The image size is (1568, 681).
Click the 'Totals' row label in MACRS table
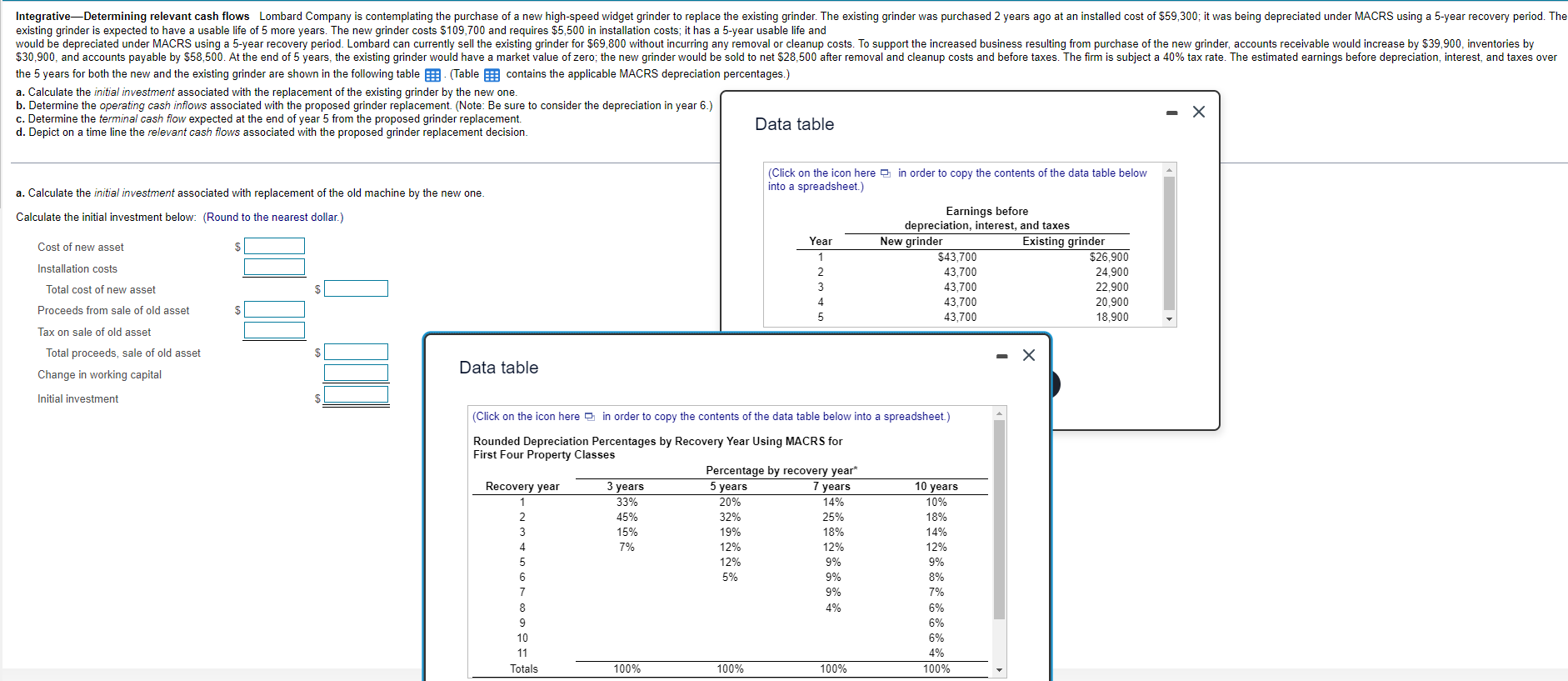(524, 669)
